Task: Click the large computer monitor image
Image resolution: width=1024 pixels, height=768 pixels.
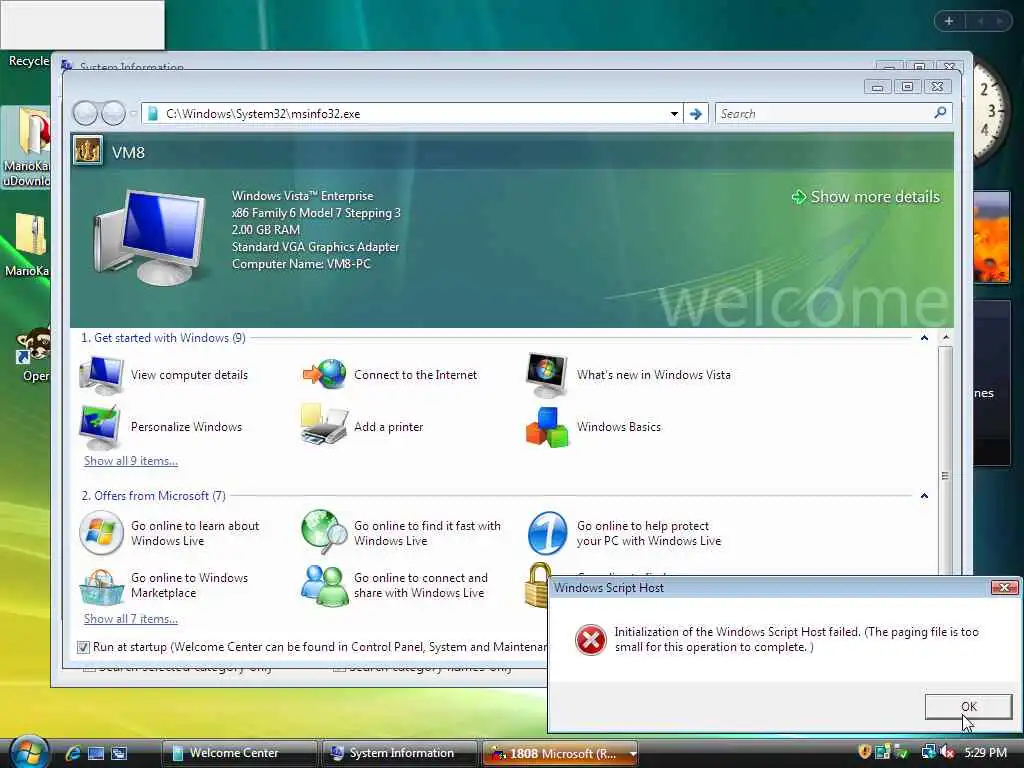Action: coord(152,238)
